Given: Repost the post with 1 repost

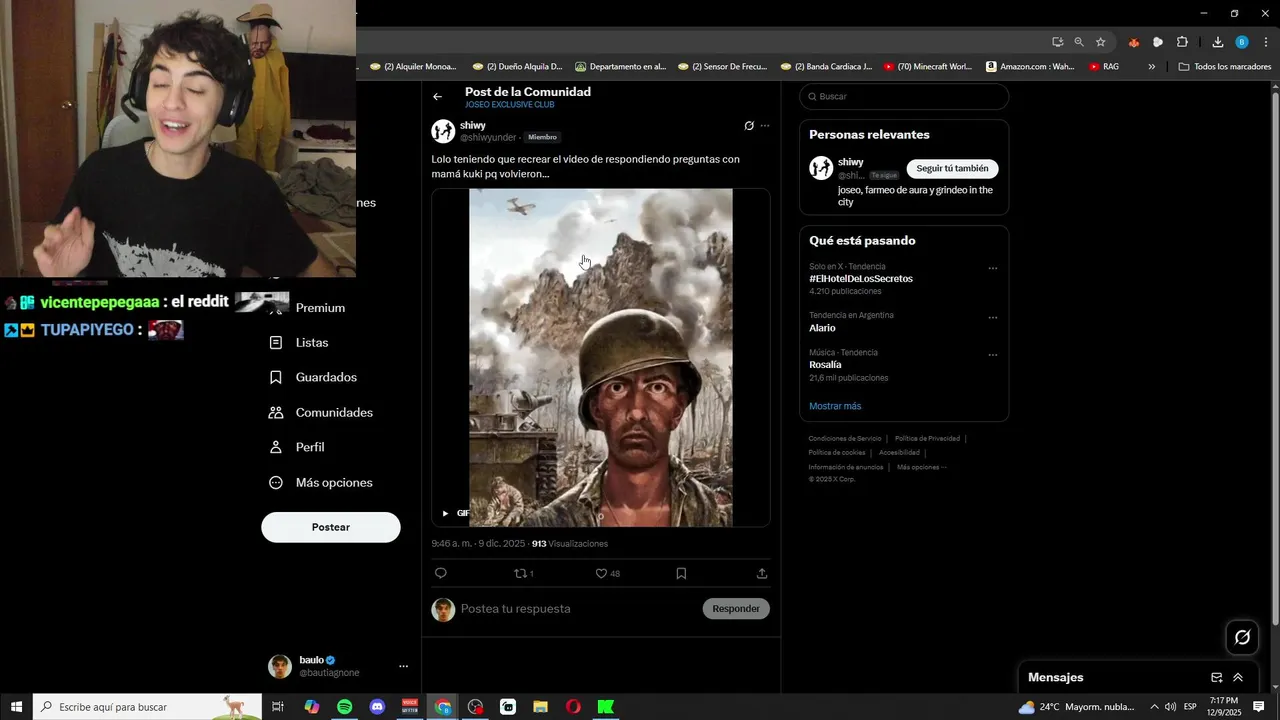Looking at the screenshot, I should click(523, 573).
